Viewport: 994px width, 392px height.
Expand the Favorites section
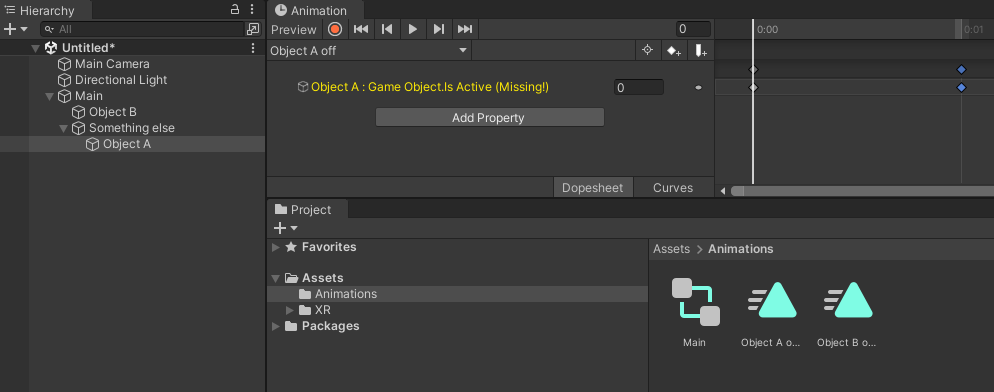(x=276, y=247)
